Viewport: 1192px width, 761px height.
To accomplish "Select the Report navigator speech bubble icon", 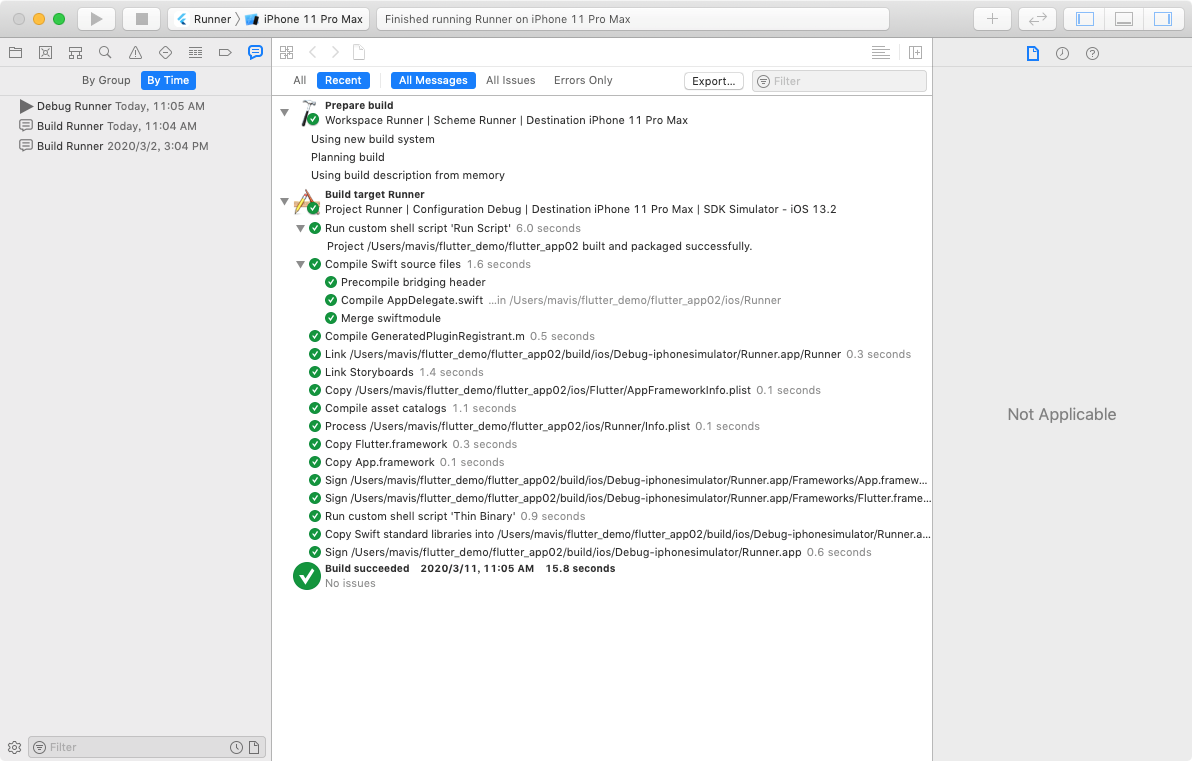I will (255, 52).
